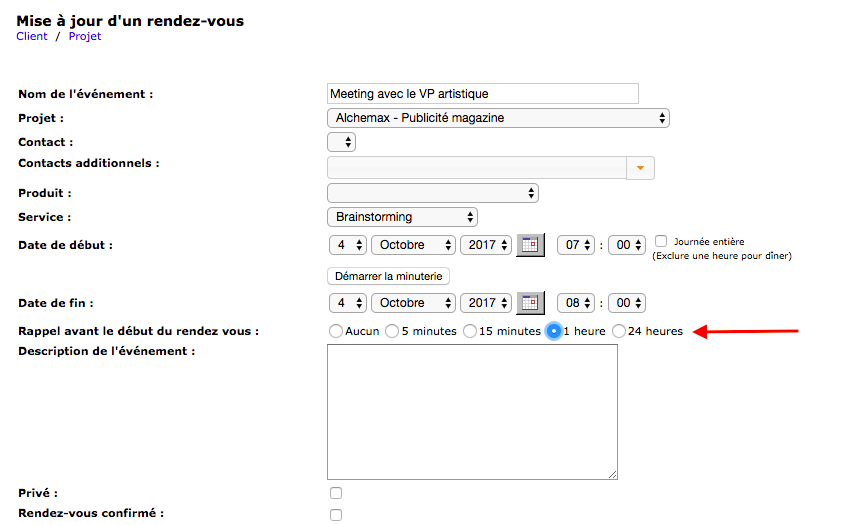Expand the Service dropdown set to Brainstorming
This screenshot has height=525, width=857.
pos(402,217)
